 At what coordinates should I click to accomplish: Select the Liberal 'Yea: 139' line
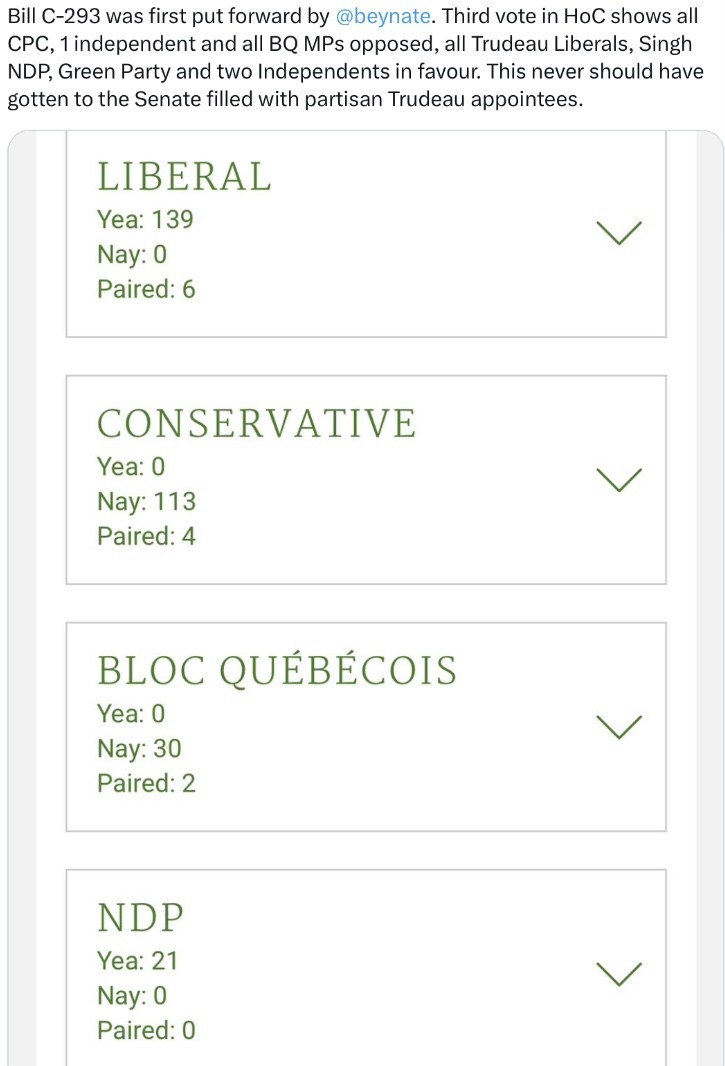(145, 219)
